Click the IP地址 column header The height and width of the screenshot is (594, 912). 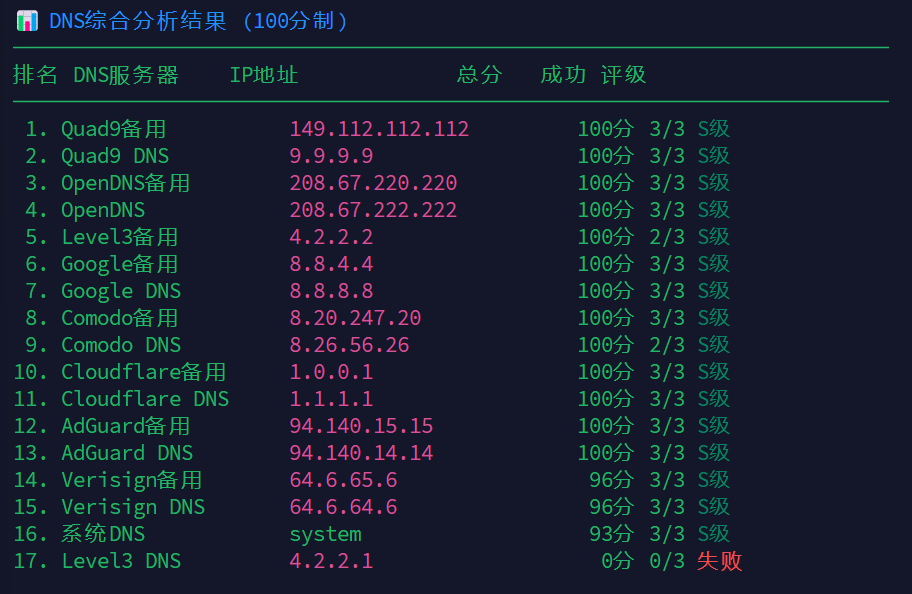(x=264, y=74)
